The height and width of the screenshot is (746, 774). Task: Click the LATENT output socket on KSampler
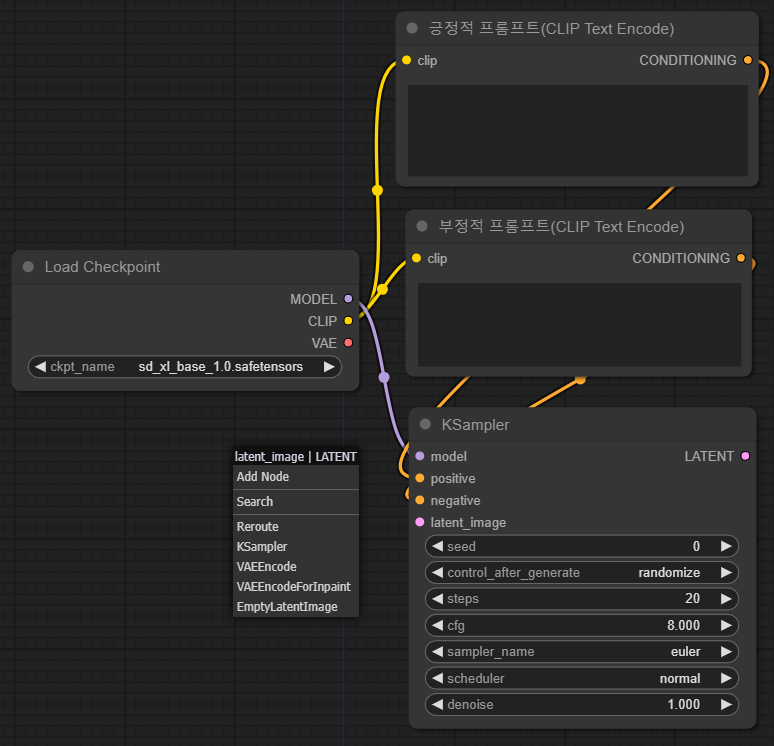pos(745,456)
